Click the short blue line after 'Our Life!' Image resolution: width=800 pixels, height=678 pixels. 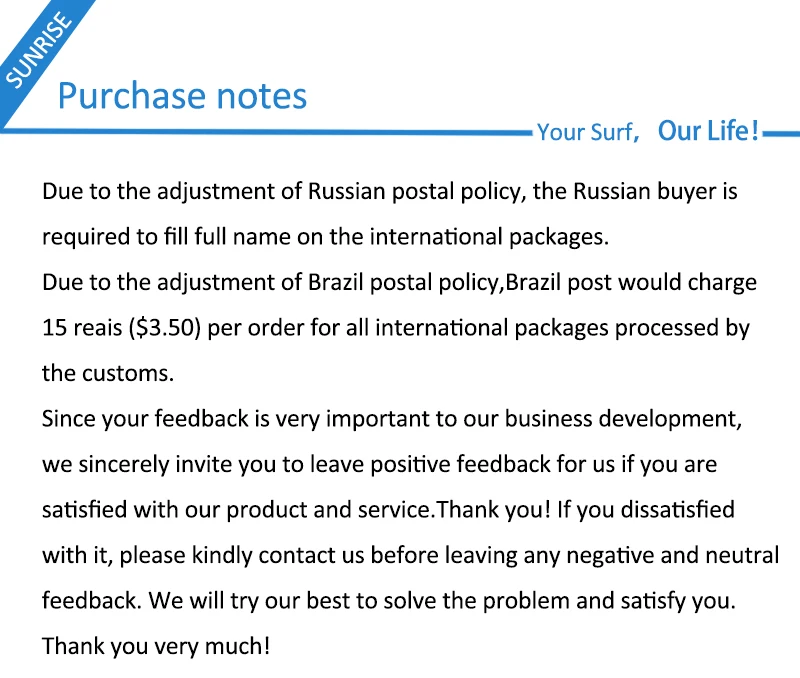point(781,134)
